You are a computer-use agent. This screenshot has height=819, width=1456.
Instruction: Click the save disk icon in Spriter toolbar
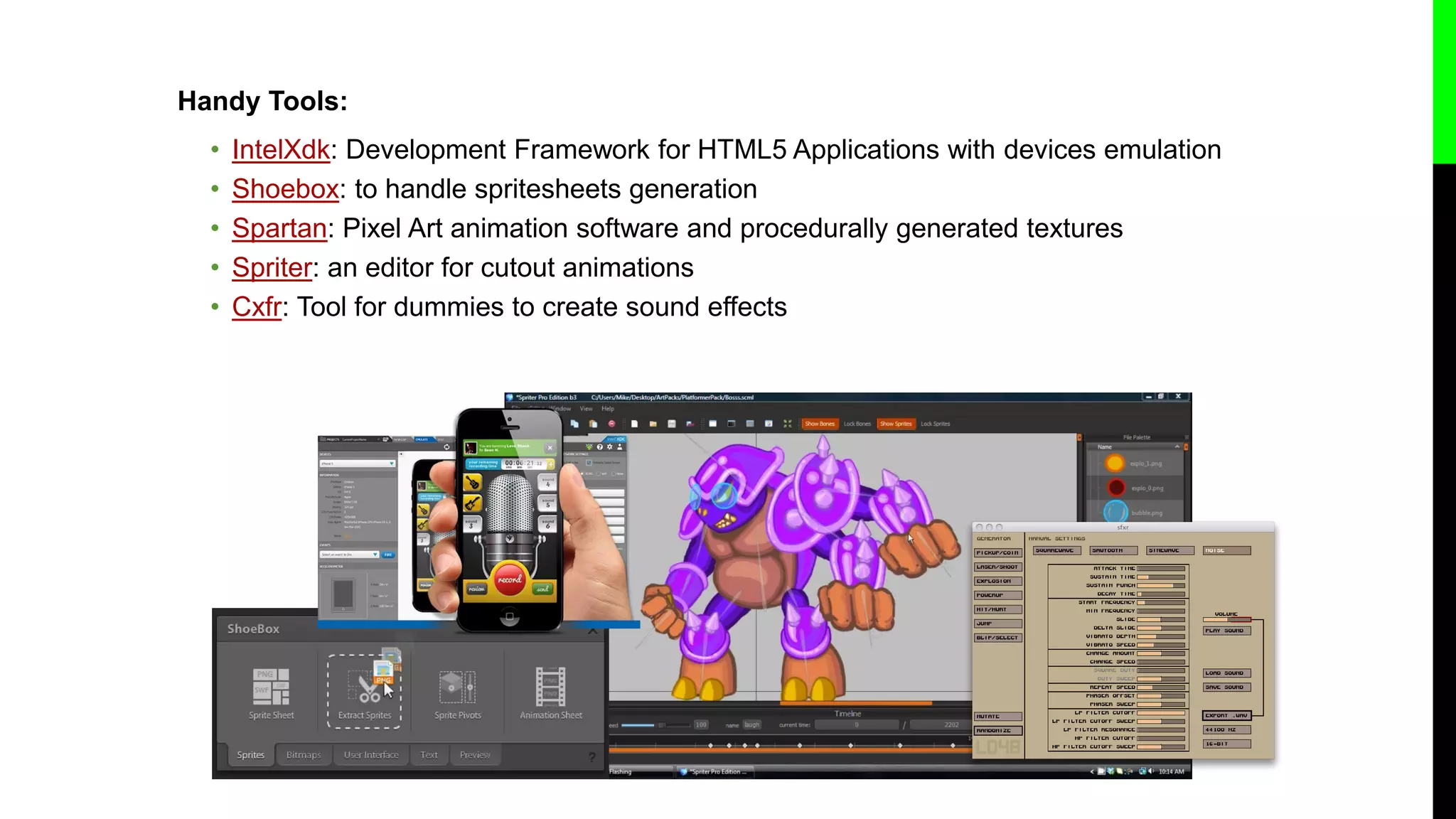tap(671, 424)
